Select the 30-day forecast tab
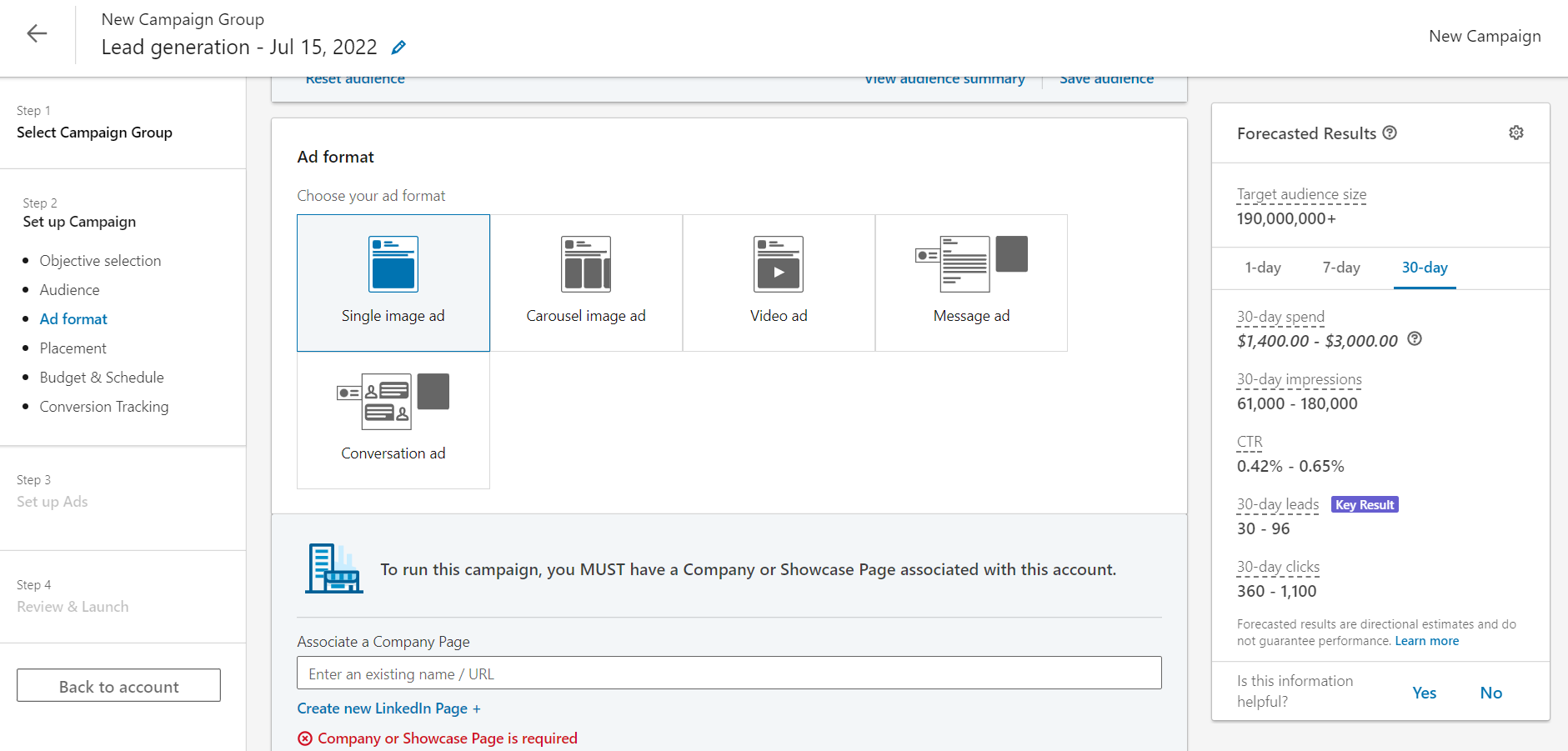Image resolution: width=1568 pixels, height=751 pixels. tap(1425, 268)
